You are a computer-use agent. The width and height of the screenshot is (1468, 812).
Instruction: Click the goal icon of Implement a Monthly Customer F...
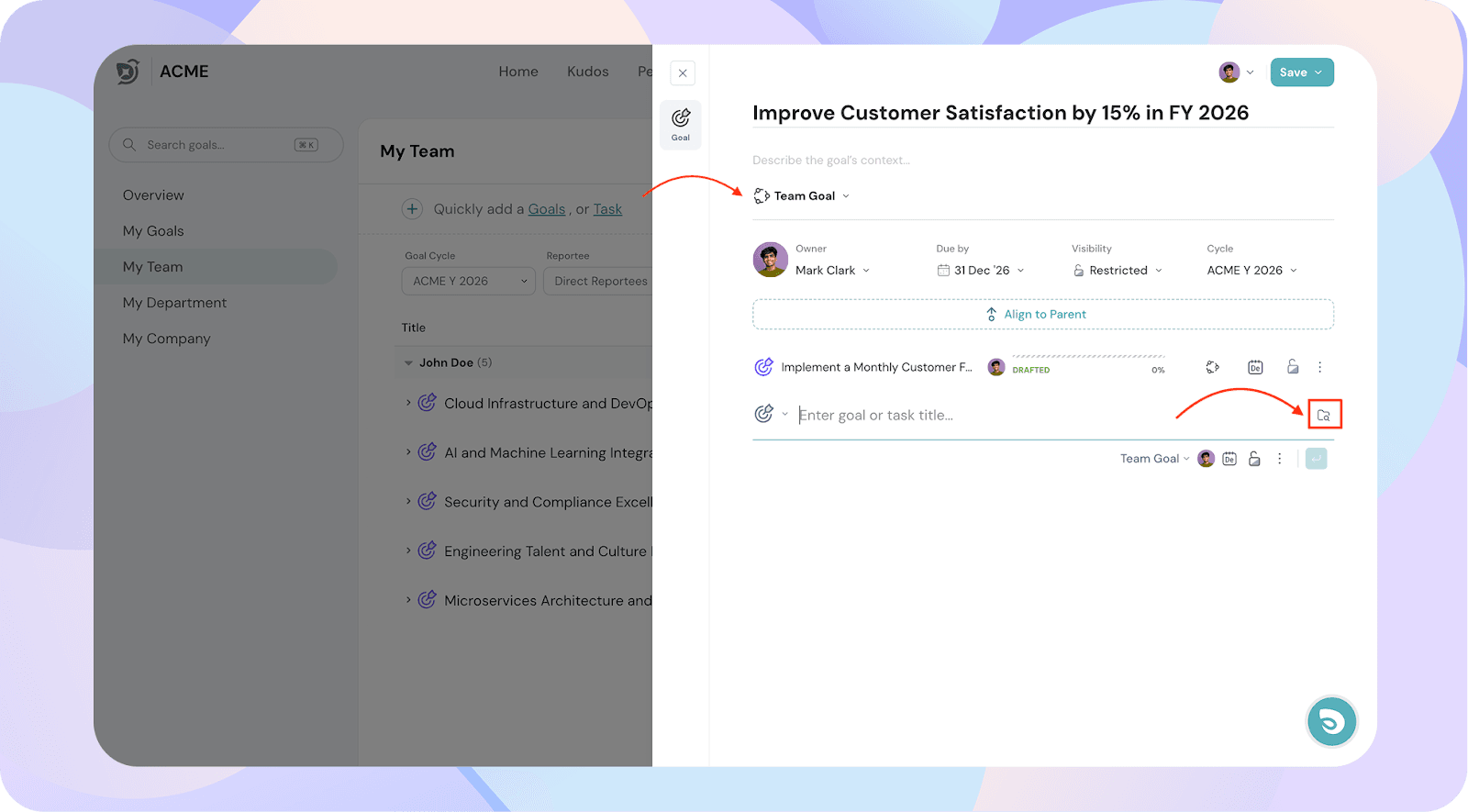pos(763,367)
